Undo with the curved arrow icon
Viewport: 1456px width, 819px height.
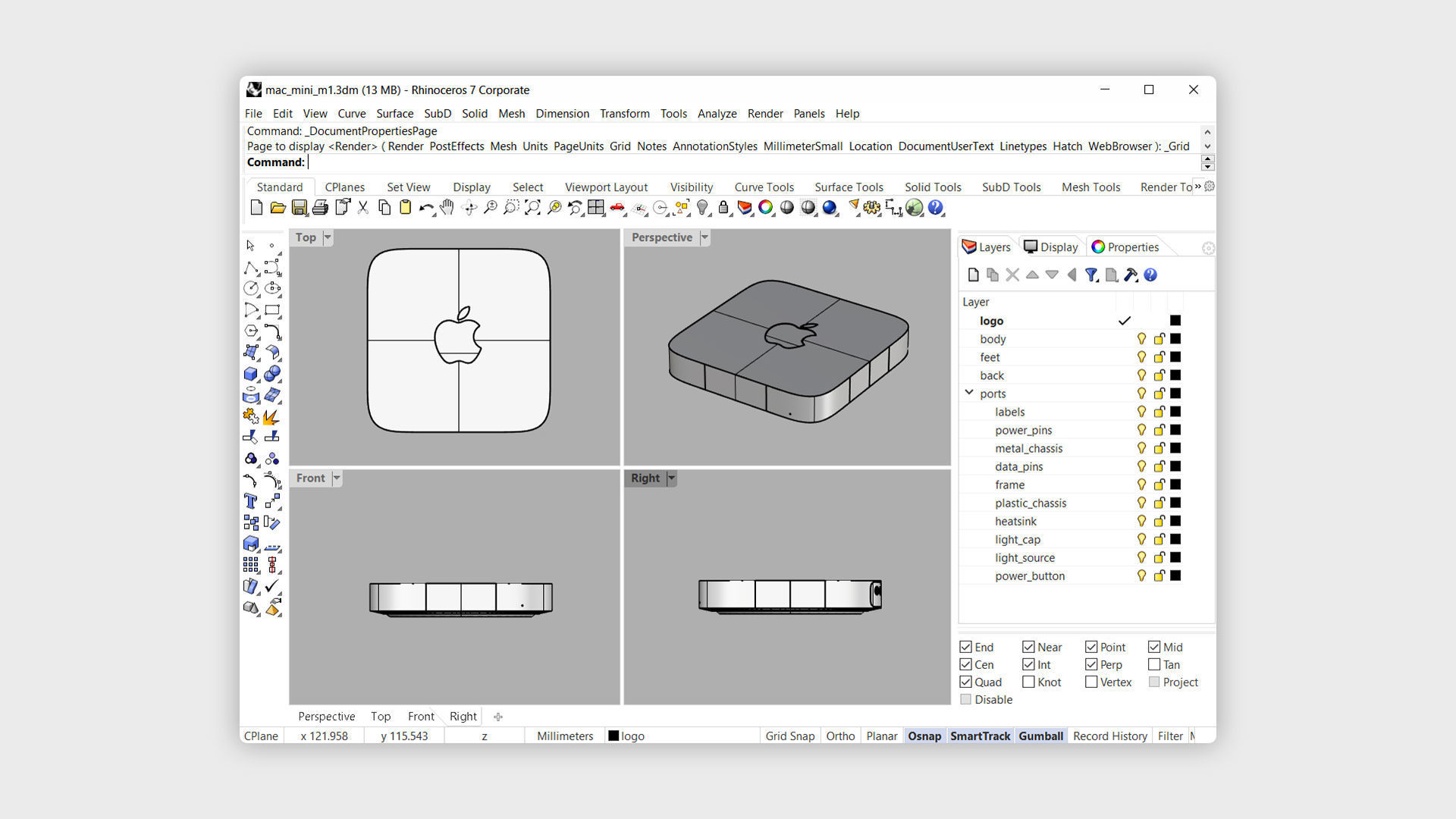tap(426, 208)
